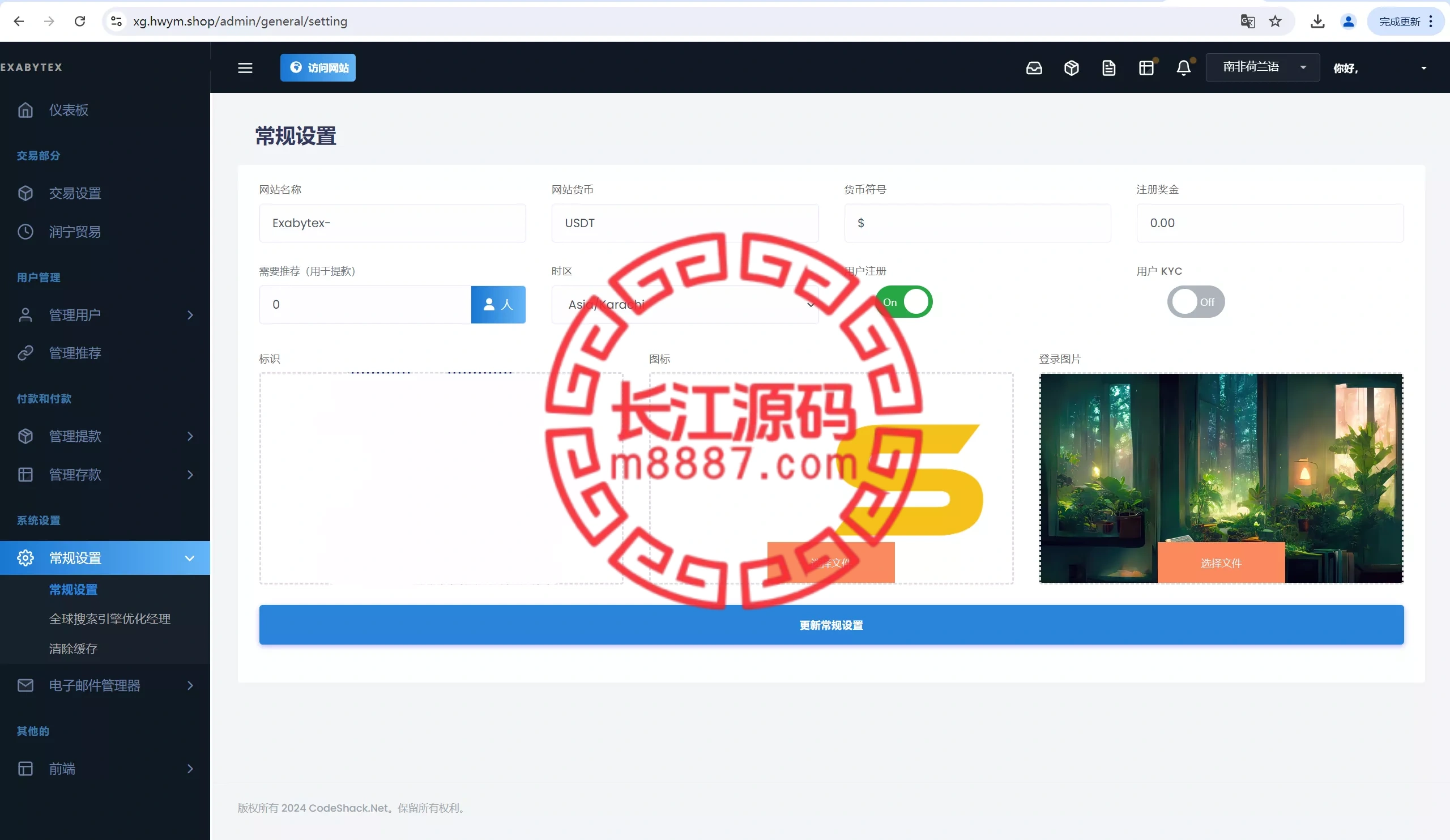Bookmark this page with star icon
Image resolution: width=1450 pixels, height=840 pixels.
point(1275,22)
